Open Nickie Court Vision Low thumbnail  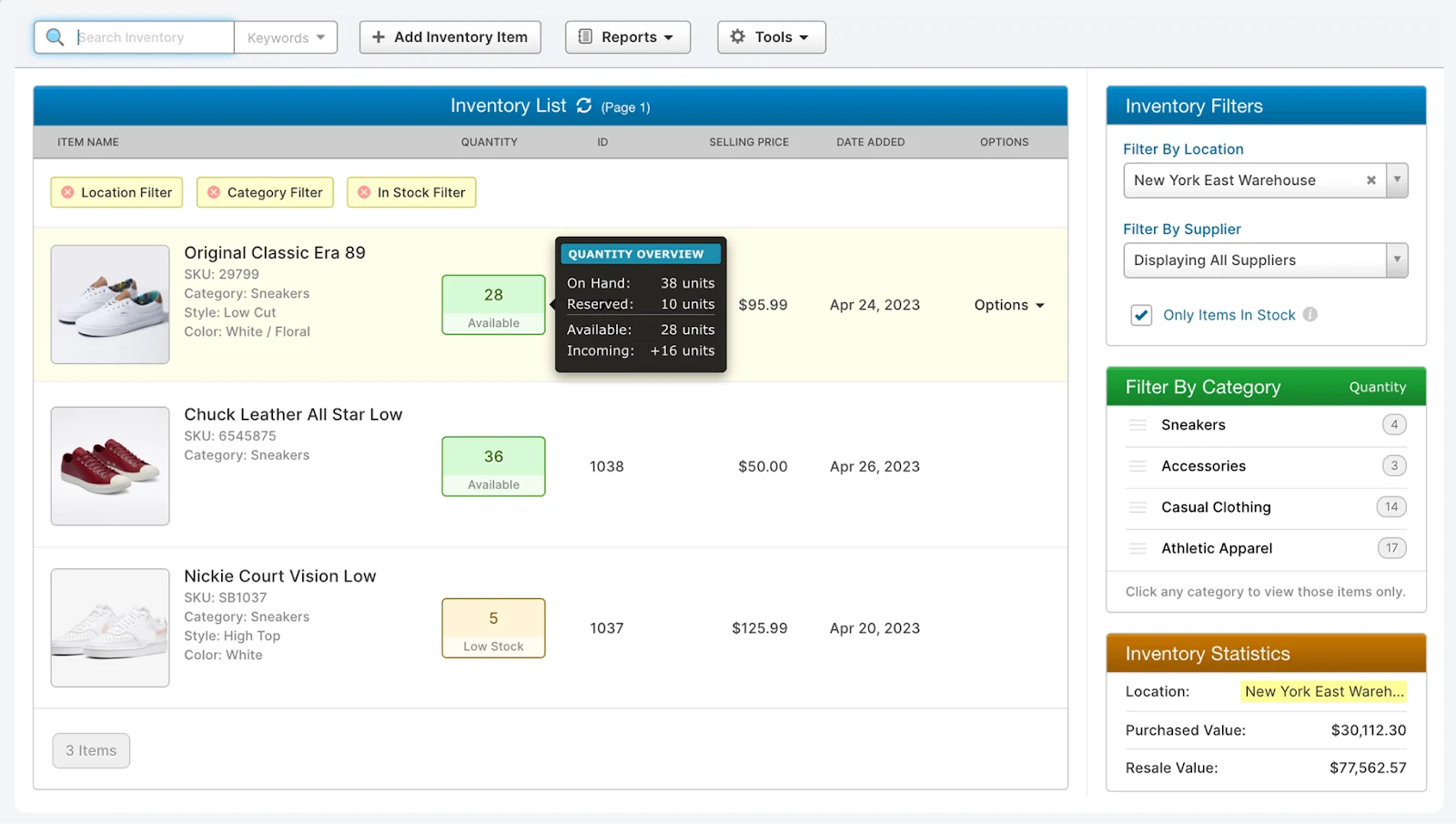tap(110, 628)
